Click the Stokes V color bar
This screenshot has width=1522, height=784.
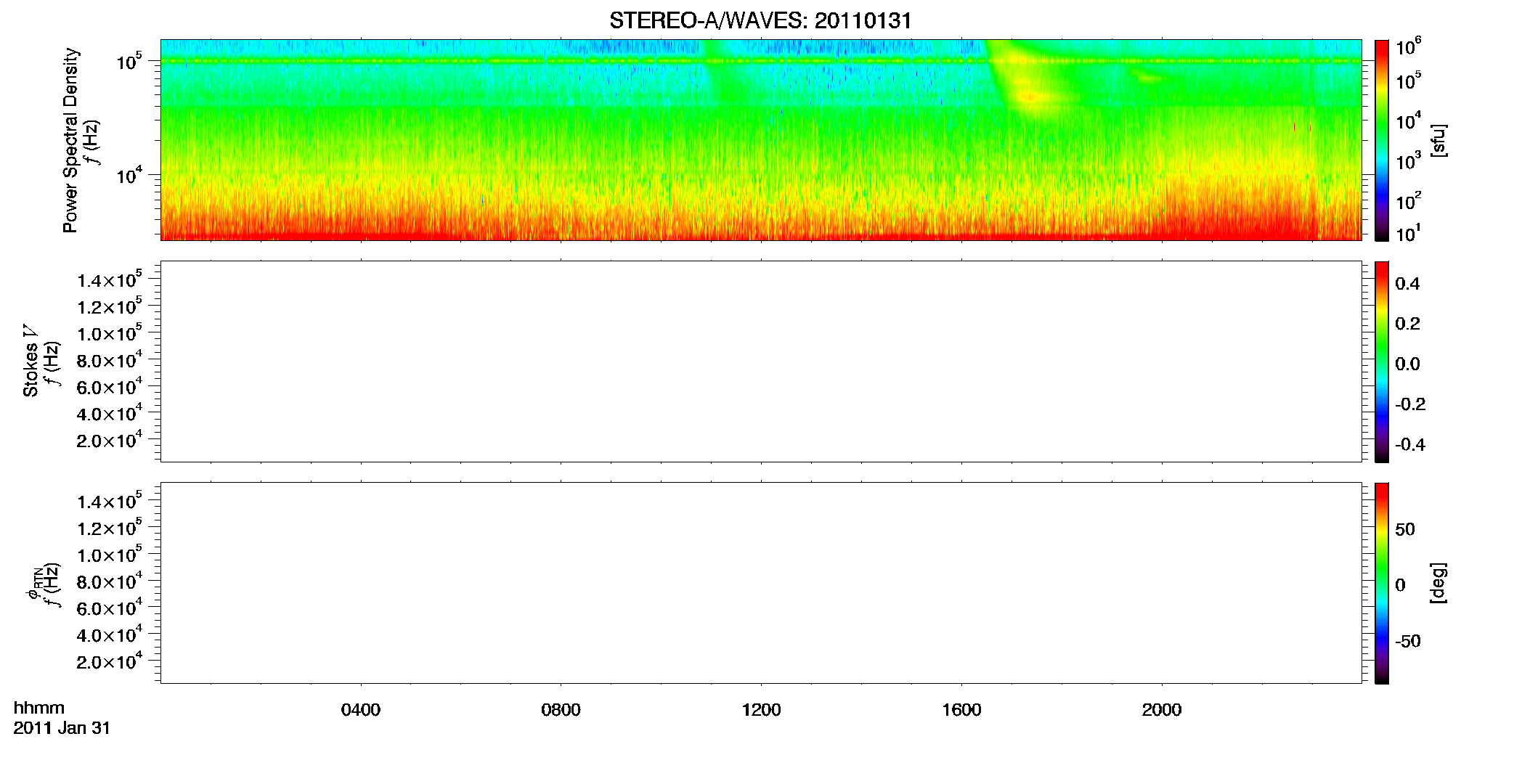click(x=1382, y=362)
